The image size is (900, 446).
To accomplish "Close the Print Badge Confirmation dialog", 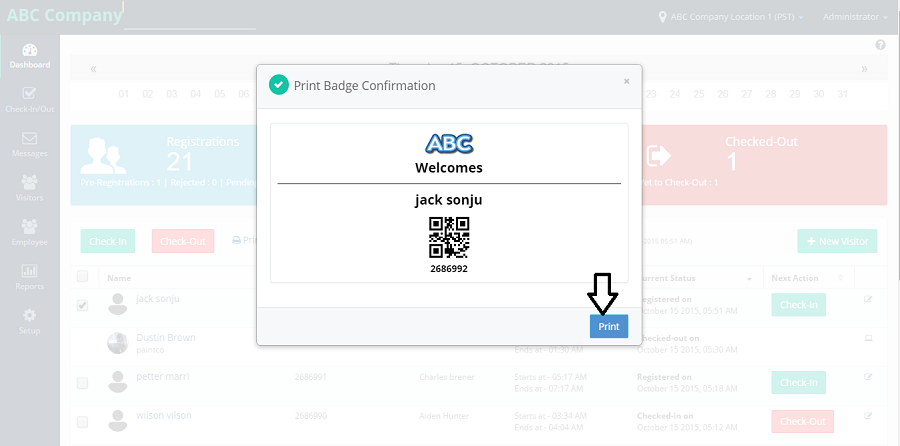I will [626, 82].
